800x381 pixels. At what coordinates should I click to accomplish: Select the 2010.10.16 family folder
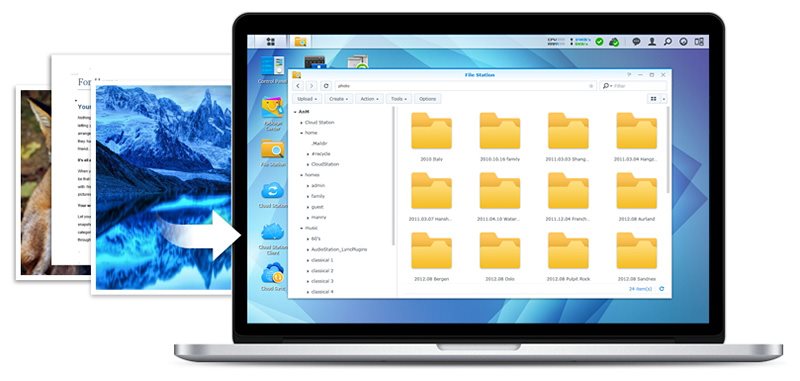tap(500, 131)
